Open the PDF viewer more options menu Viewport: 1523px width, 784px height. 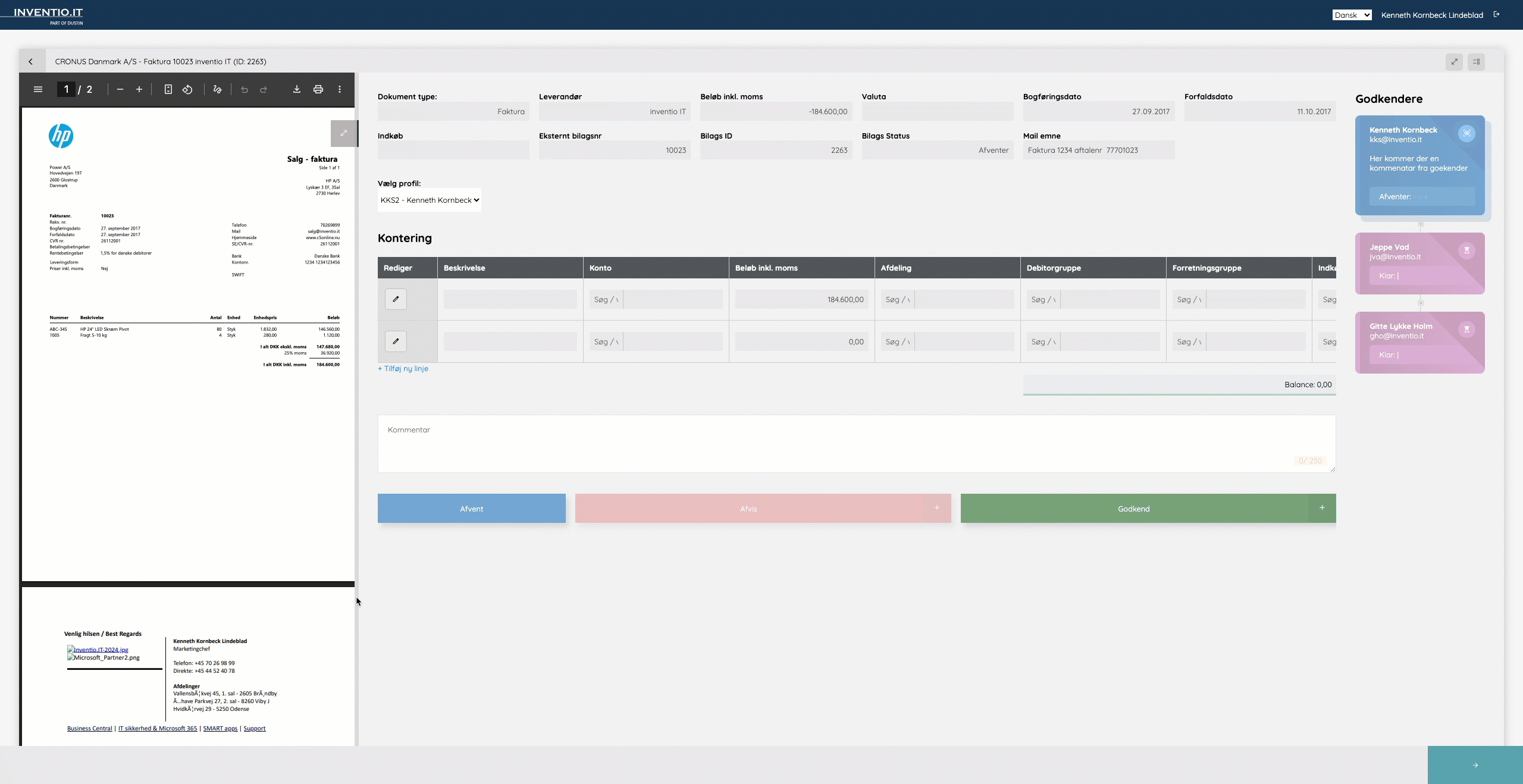coord(340,89)
